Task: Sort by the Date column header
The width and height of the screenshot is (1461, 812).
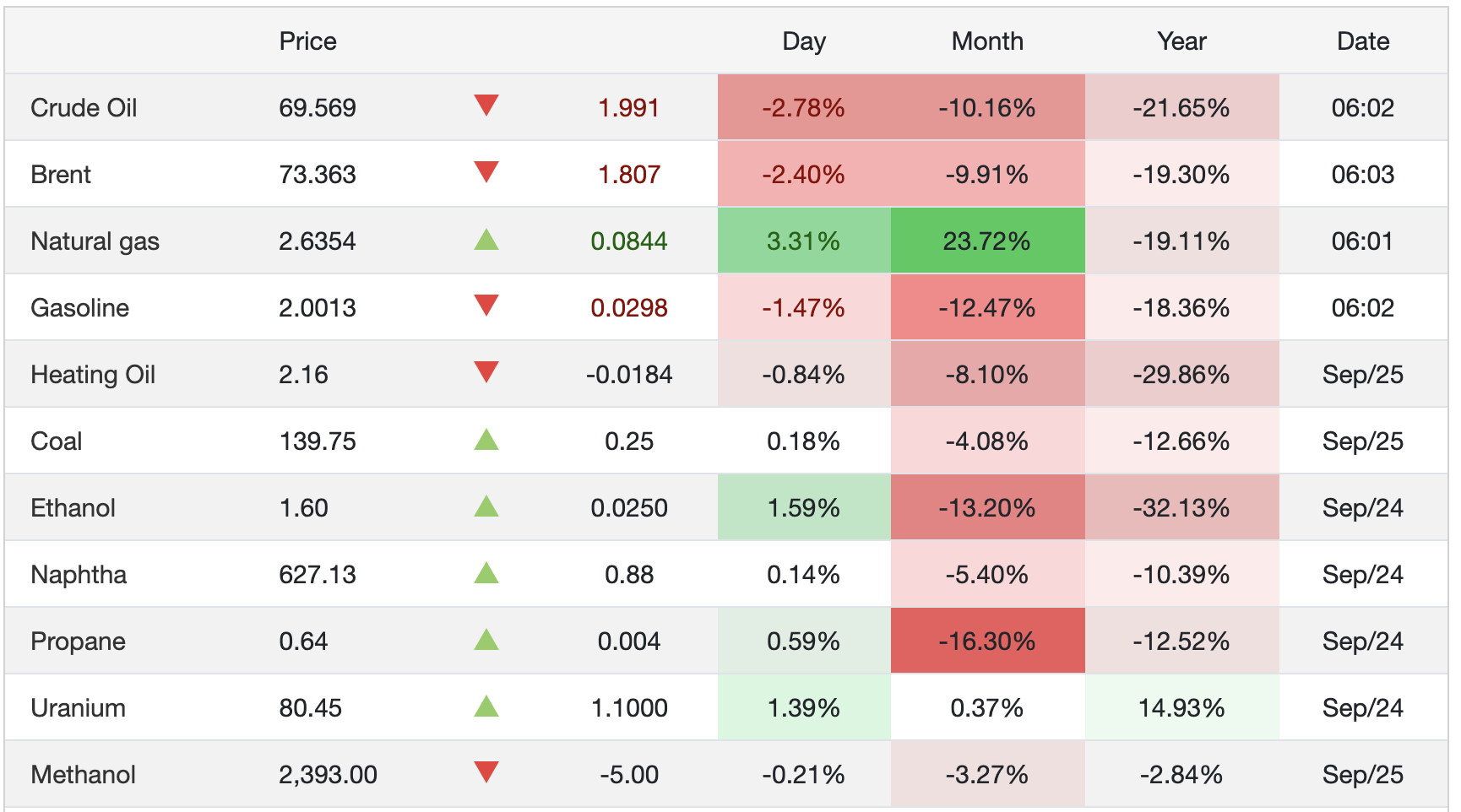Action: pos(1363,41)
